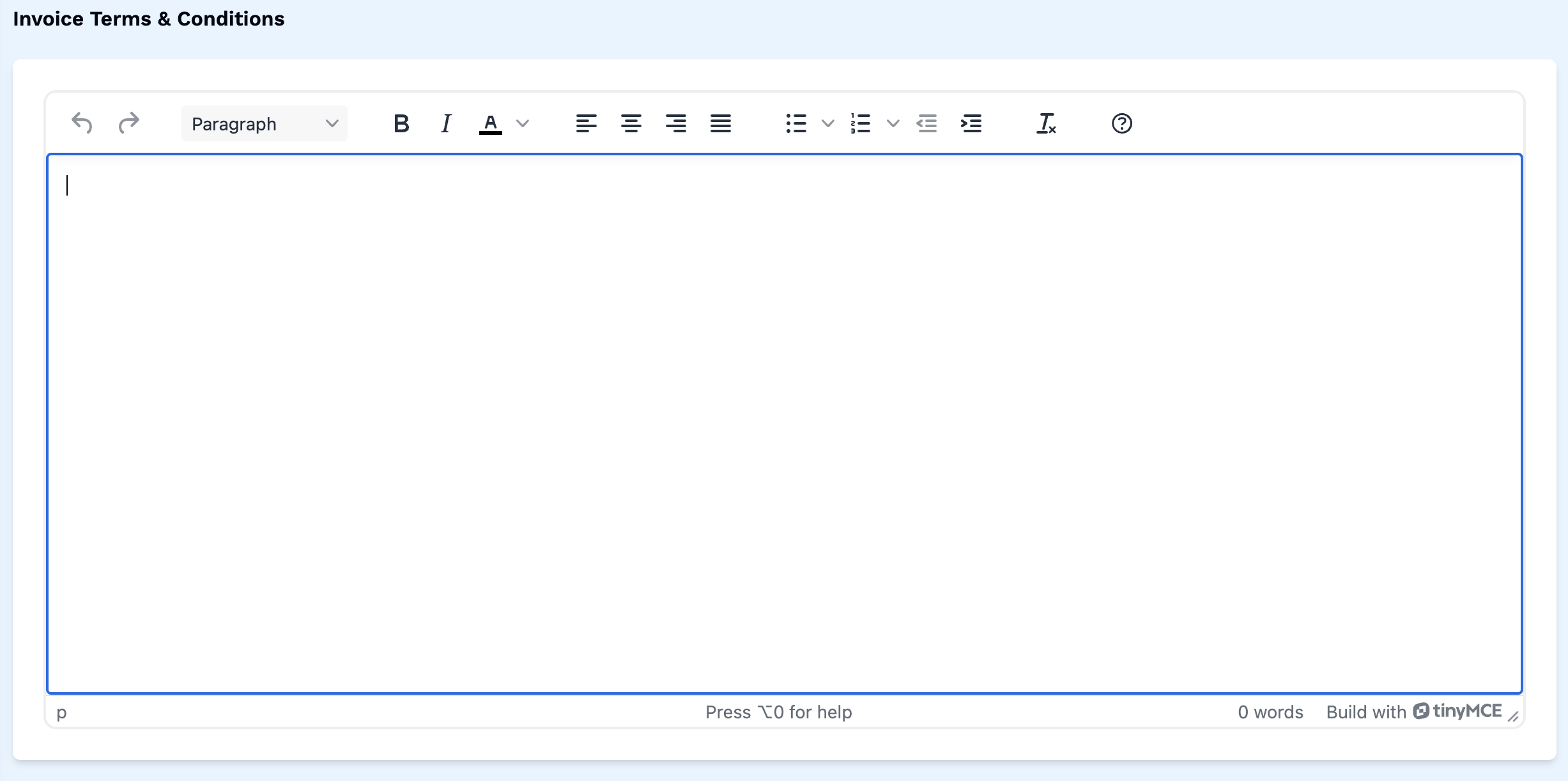1568x781 pixels.
Task: Click the editor resize handle in corner
Action: coord(1513,716)
